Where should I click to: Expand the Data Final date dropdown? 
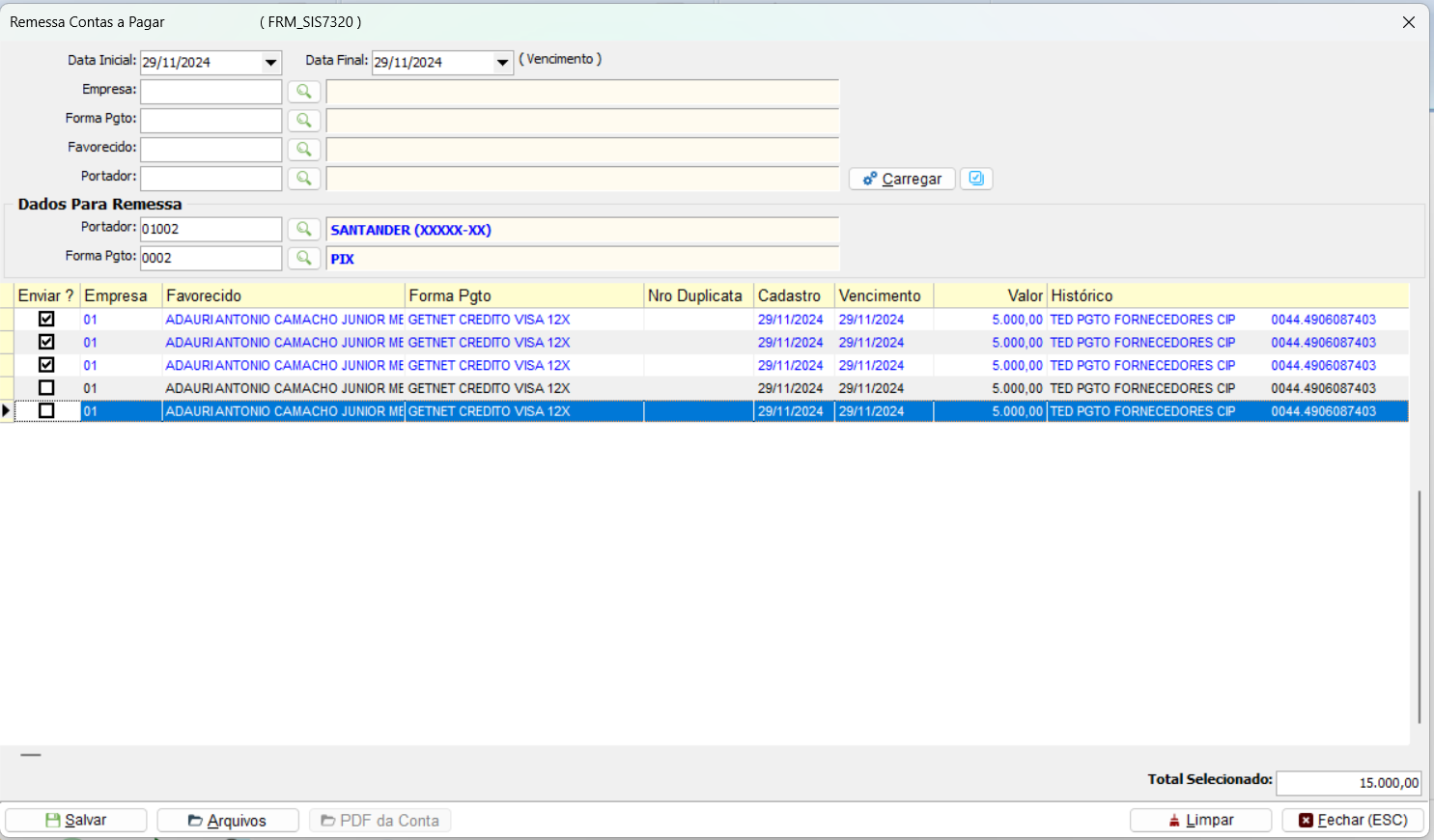coord(502,63)
